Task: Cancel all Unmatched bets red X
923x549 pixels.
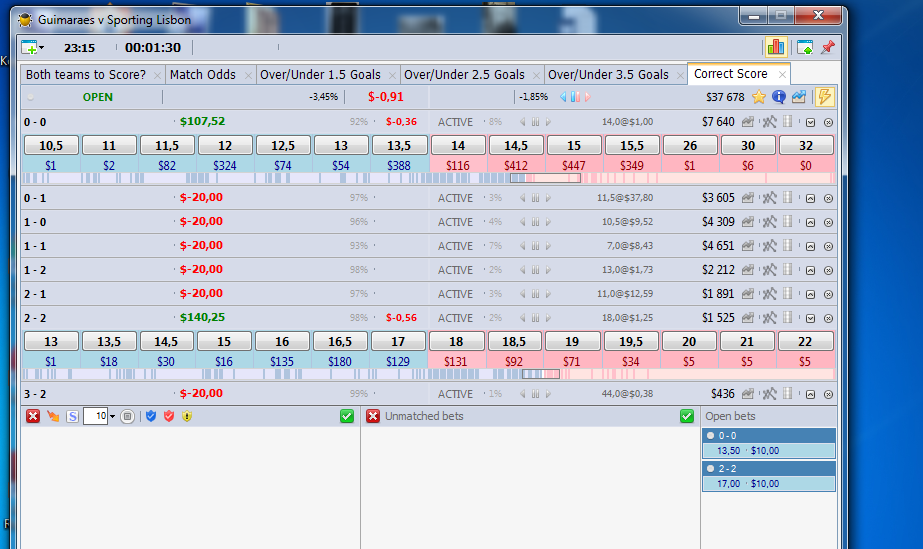Action: tap(373, 417)
